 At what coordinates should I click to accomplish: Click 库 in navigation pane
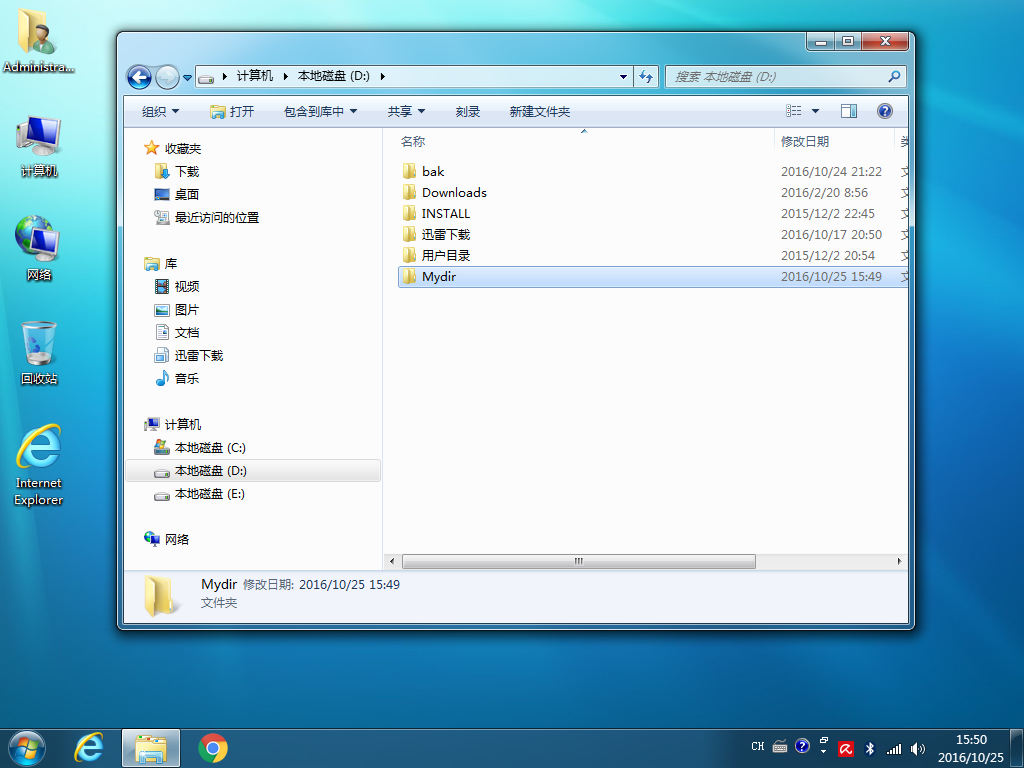click(x=170, y=263)
